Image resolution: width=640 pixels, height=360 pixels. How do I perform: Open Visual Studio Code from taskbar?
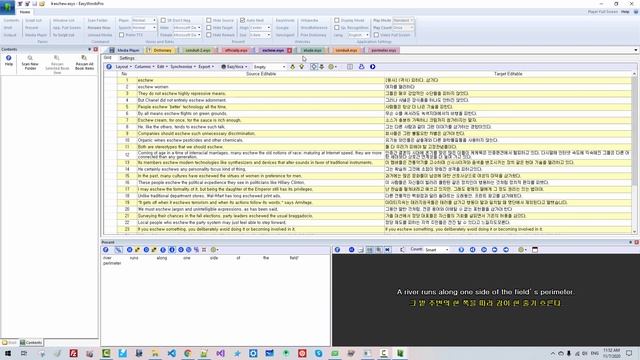(171, 353)
